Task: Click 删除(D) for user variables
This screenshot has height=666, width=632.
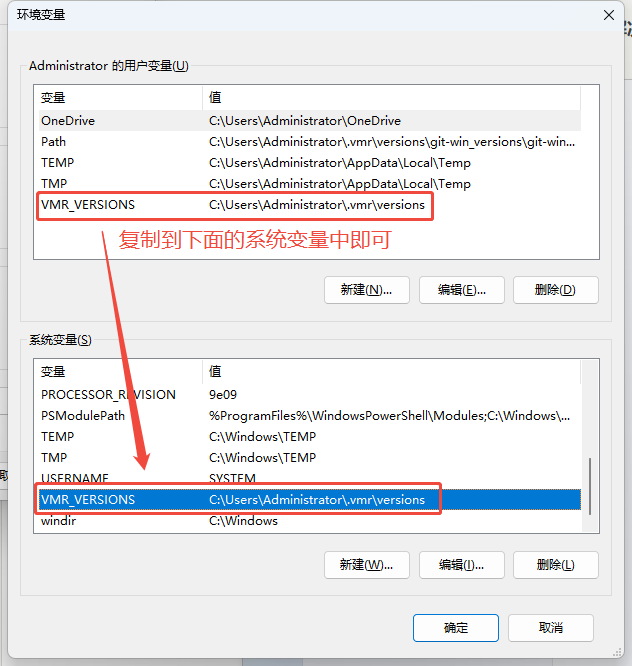Action: [x=556, y=290]
